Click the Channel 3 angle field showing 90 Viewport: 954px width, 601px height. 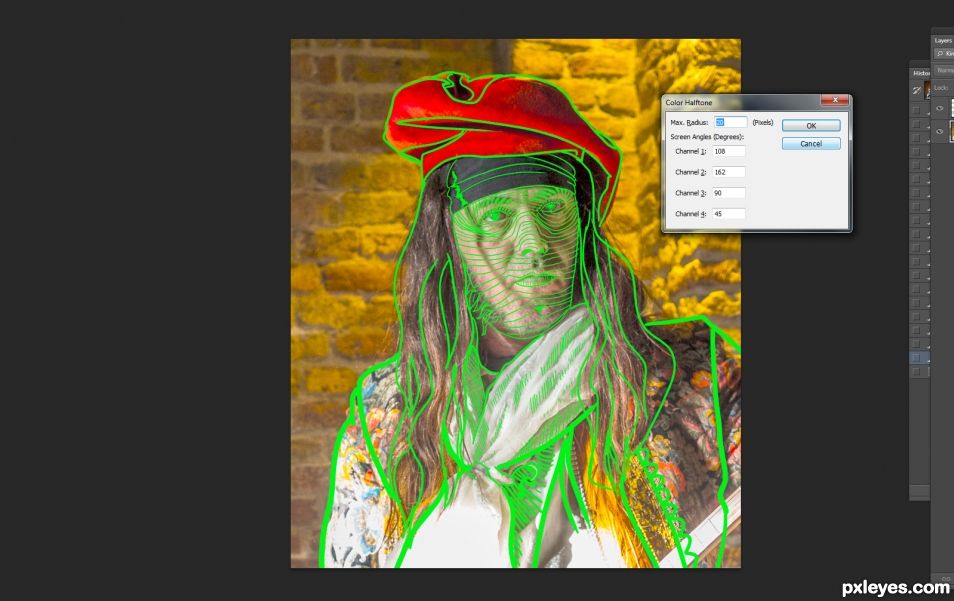[728, 193]
